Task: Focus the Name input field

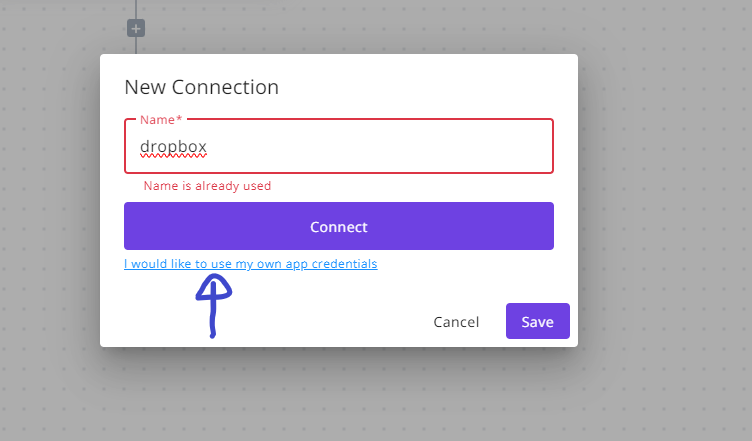Action: (x=339, y=146)
